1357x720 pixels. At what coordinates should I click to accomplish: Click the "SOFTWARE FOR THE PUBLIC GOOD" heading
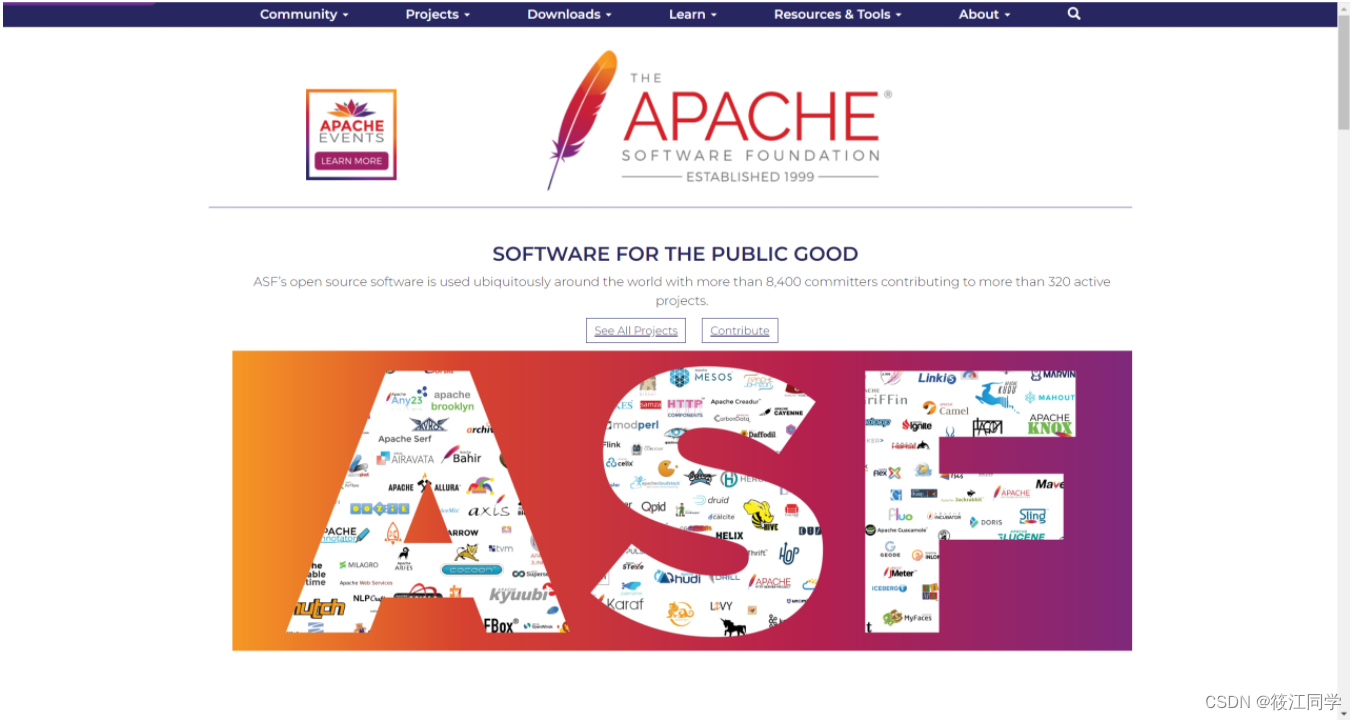[x=675, y=254]
